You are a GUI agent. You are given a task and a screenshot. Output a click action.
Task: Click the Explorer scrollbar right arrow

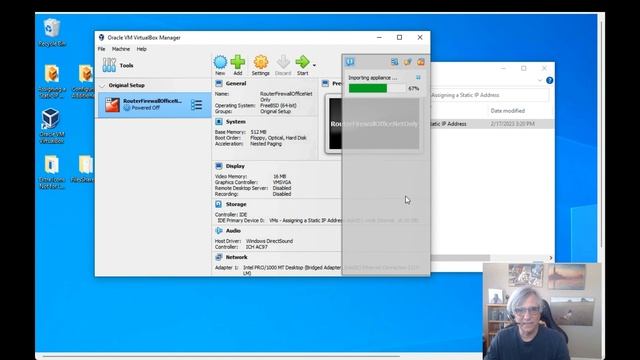coord(551,258)
